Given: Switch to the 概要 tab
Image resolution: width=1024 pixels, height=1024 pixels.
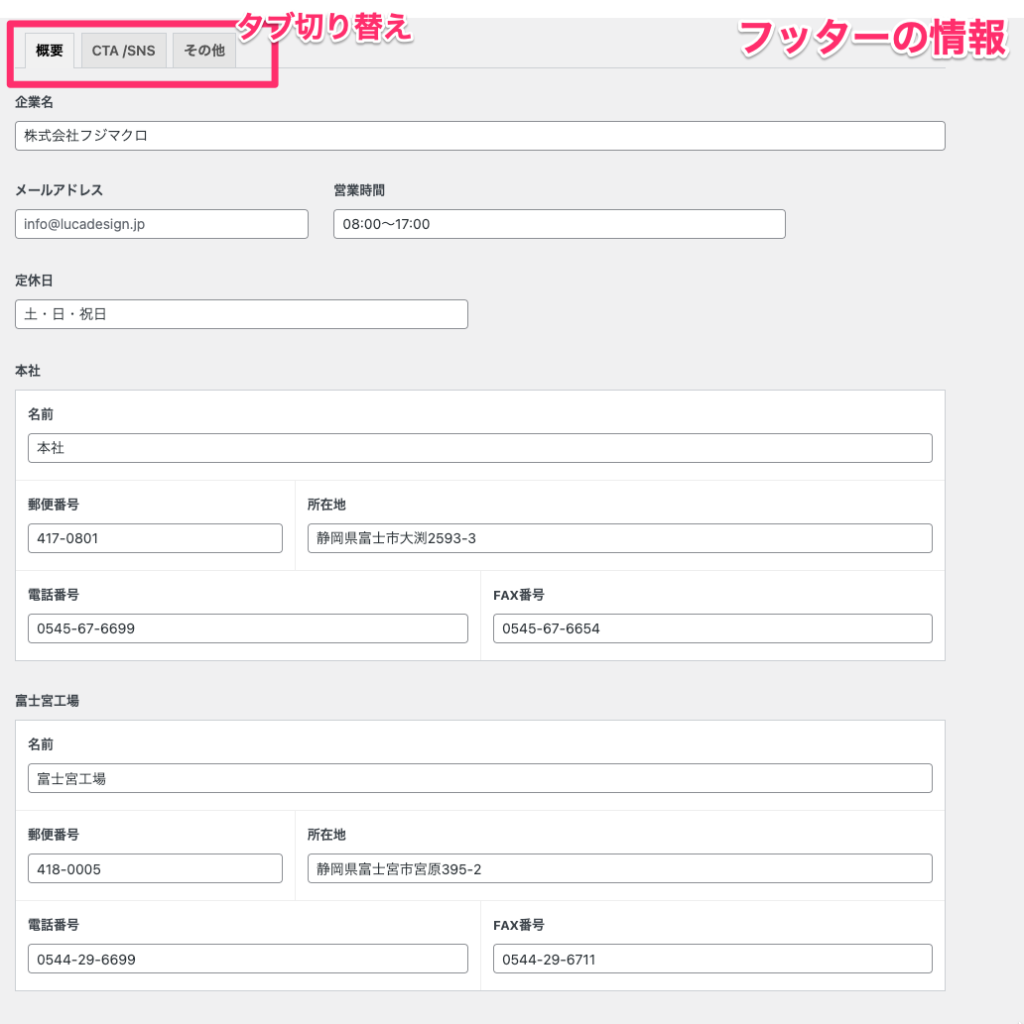Looking at the screenshot, I should click(49, 51).
